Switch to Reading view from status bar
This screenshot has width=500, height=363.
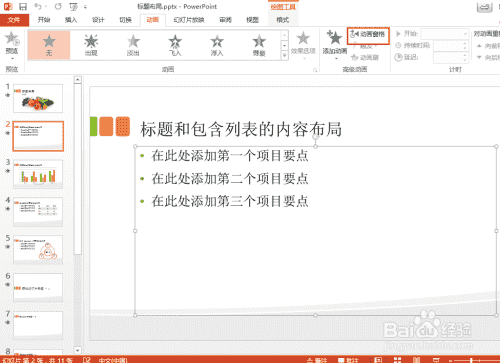coord(417,360)
